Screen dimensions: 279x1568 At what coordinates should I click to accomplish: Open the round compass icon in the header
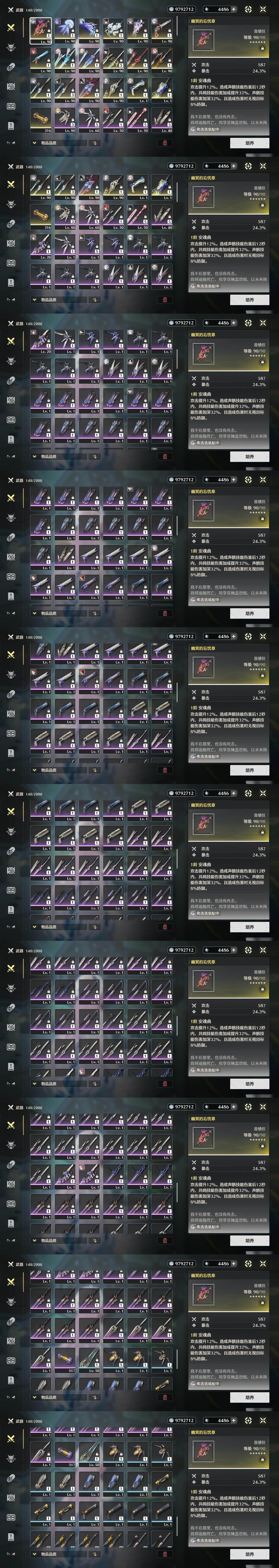coord(248,9)
